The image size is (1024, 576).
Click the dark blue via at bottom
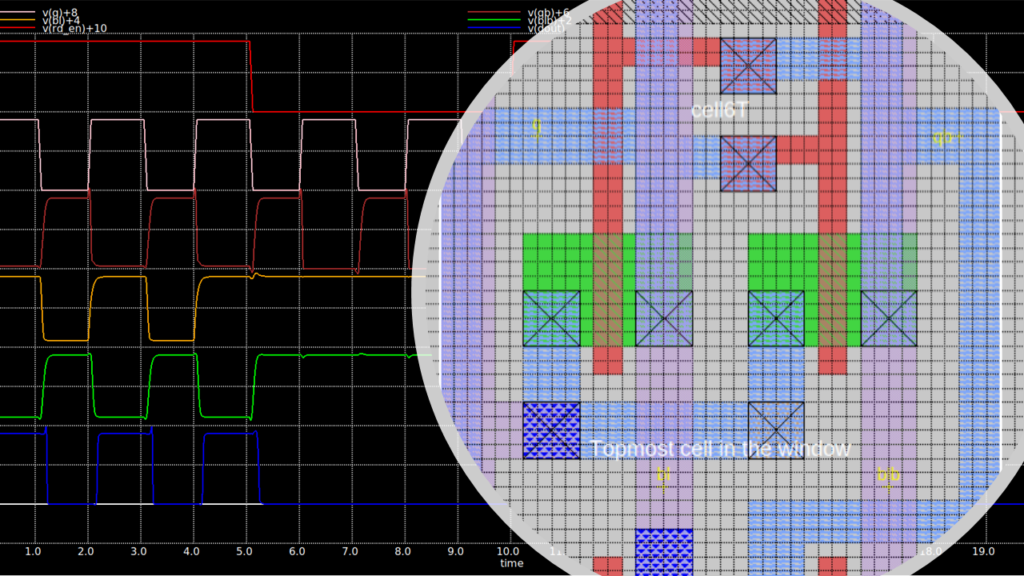[663, 550]
